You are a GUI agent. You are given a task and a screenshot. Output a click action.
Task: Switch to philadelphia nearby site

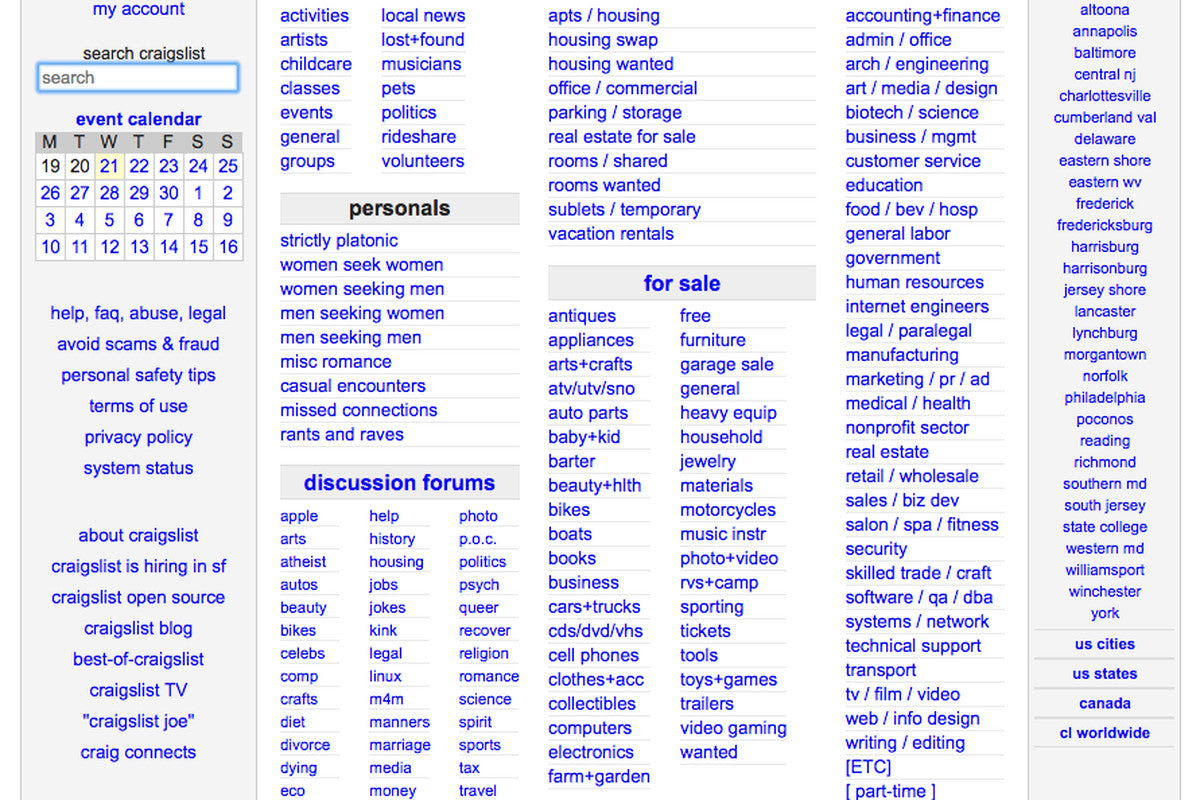(1105, 398)
